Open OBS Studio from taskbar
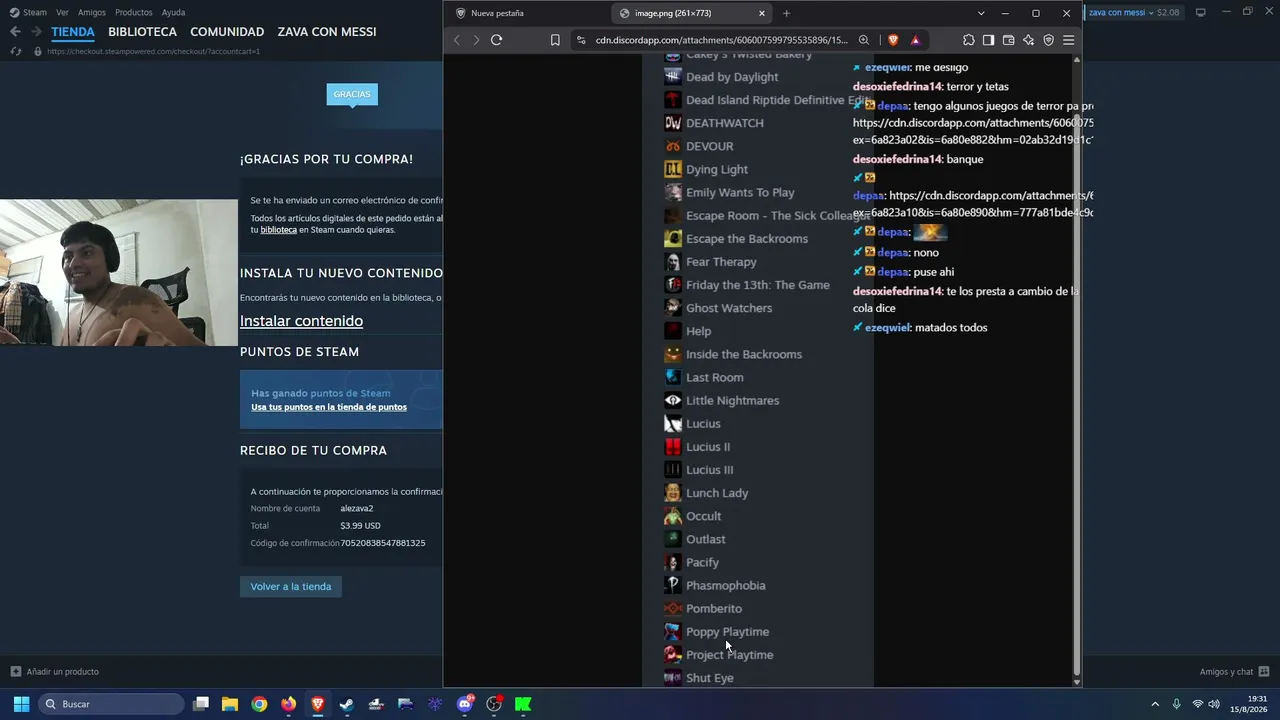The image size is (1280, 720). [x=494, y=704]
